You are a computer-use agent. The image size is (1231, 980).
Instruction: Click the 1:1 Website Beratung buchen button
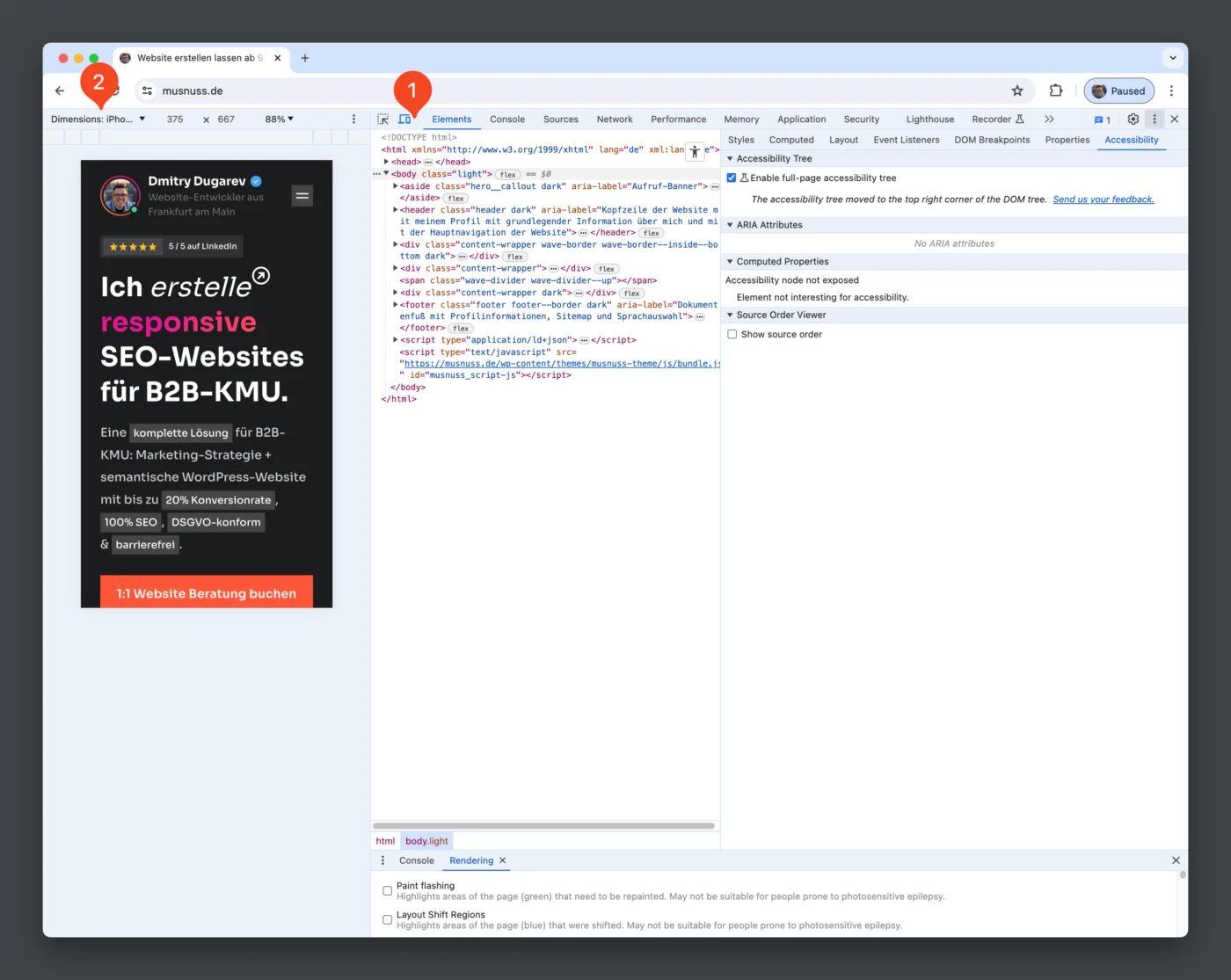[x=207, y=592]
